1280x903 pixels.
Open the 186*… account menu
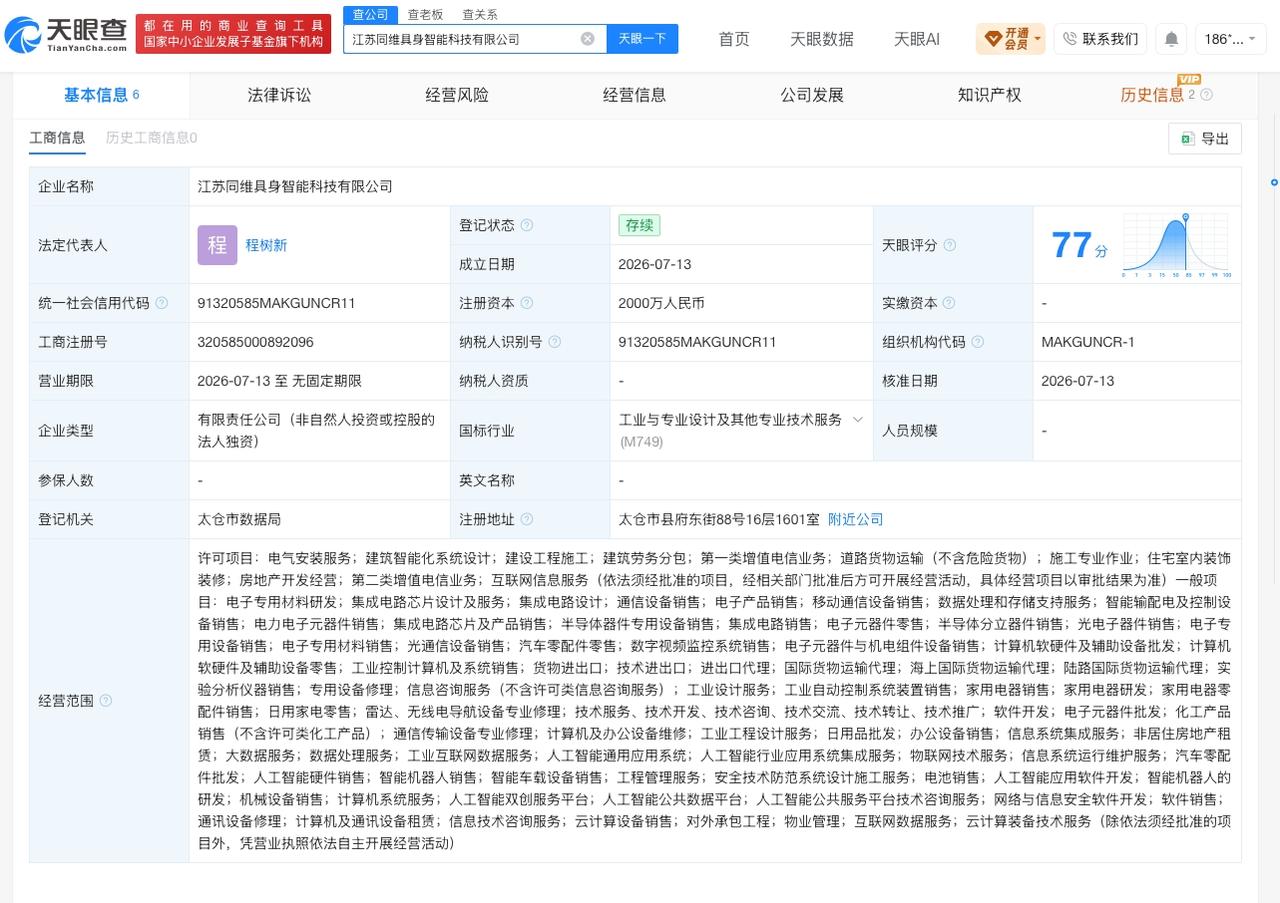(x=1229, y=39)
